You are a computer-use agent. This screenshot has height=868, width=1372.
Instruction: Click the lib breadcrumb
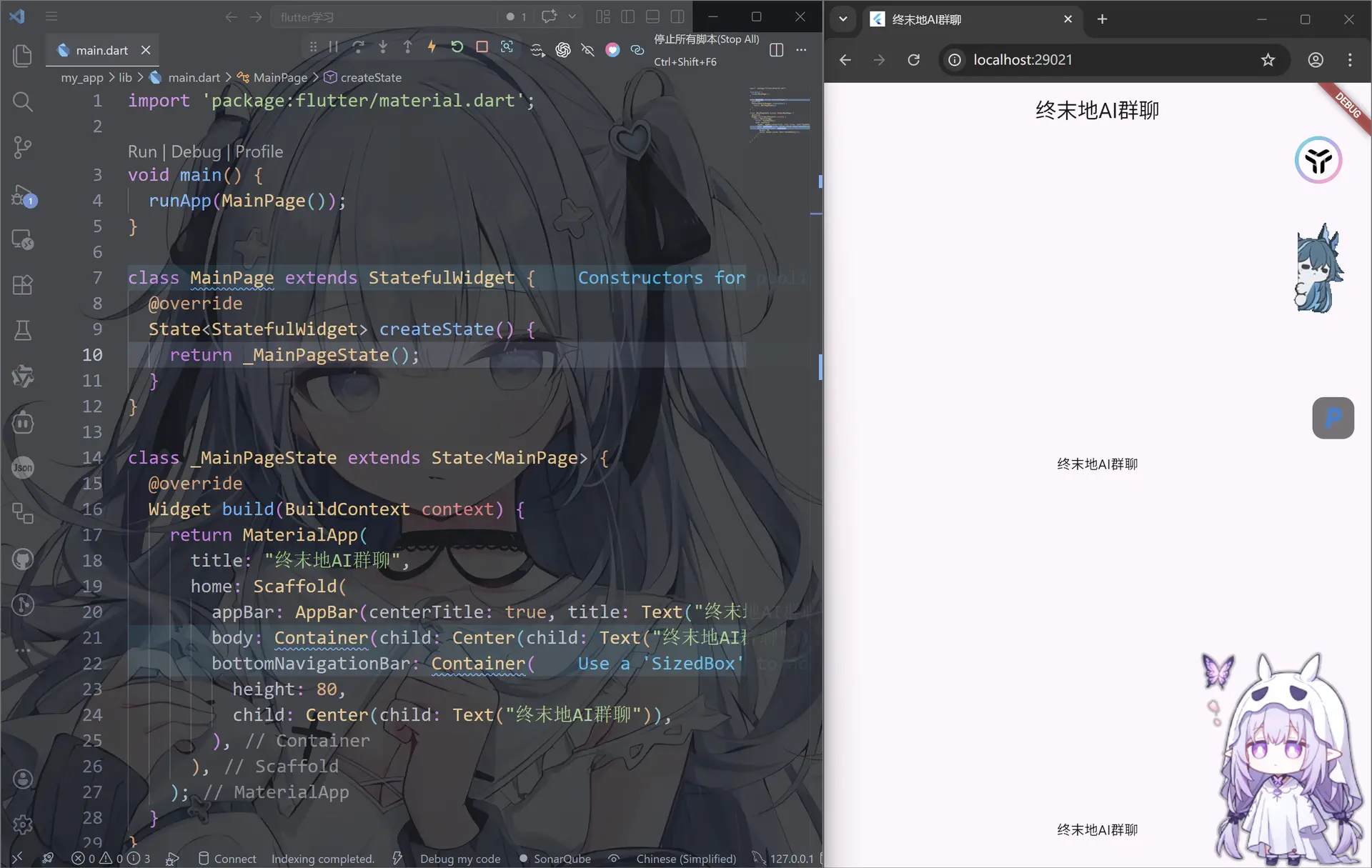tap(125, 77)
